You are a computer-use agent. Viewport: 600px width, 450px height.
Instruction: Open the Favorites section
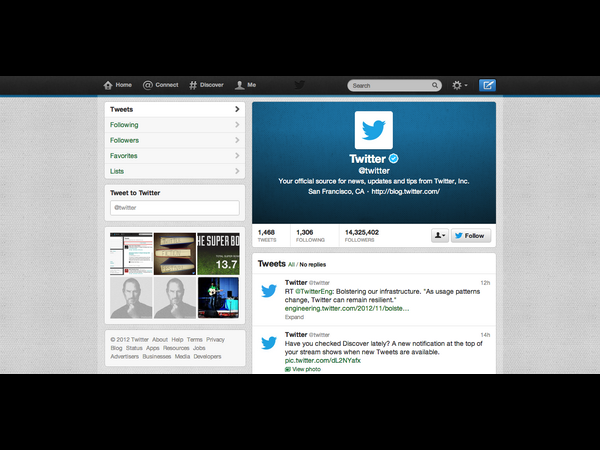(x=175, y=156)
